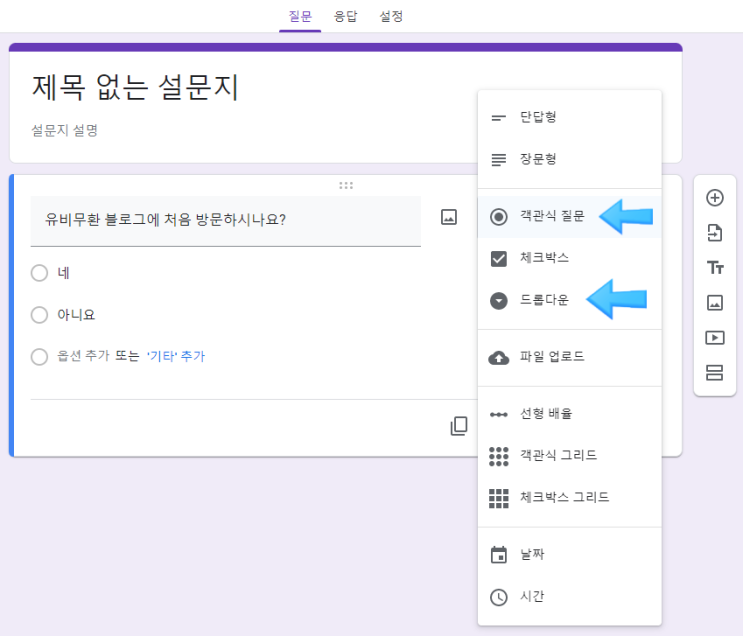The height and width of the screenshot is (636, 743).
Task: Click the add image icon in the sidebar
Action: 715,302
